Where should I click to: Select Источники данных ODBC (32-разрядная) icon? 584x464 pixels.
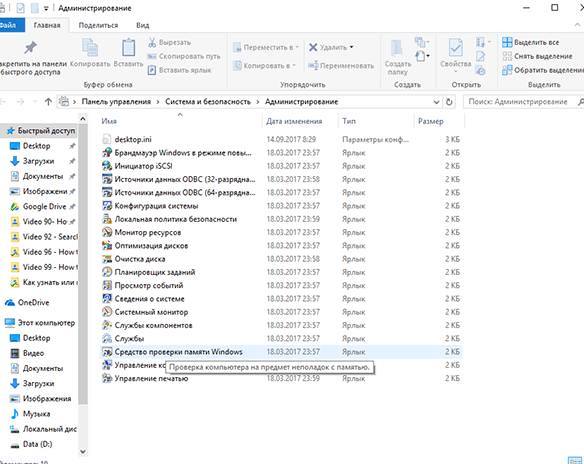(107, 179)
